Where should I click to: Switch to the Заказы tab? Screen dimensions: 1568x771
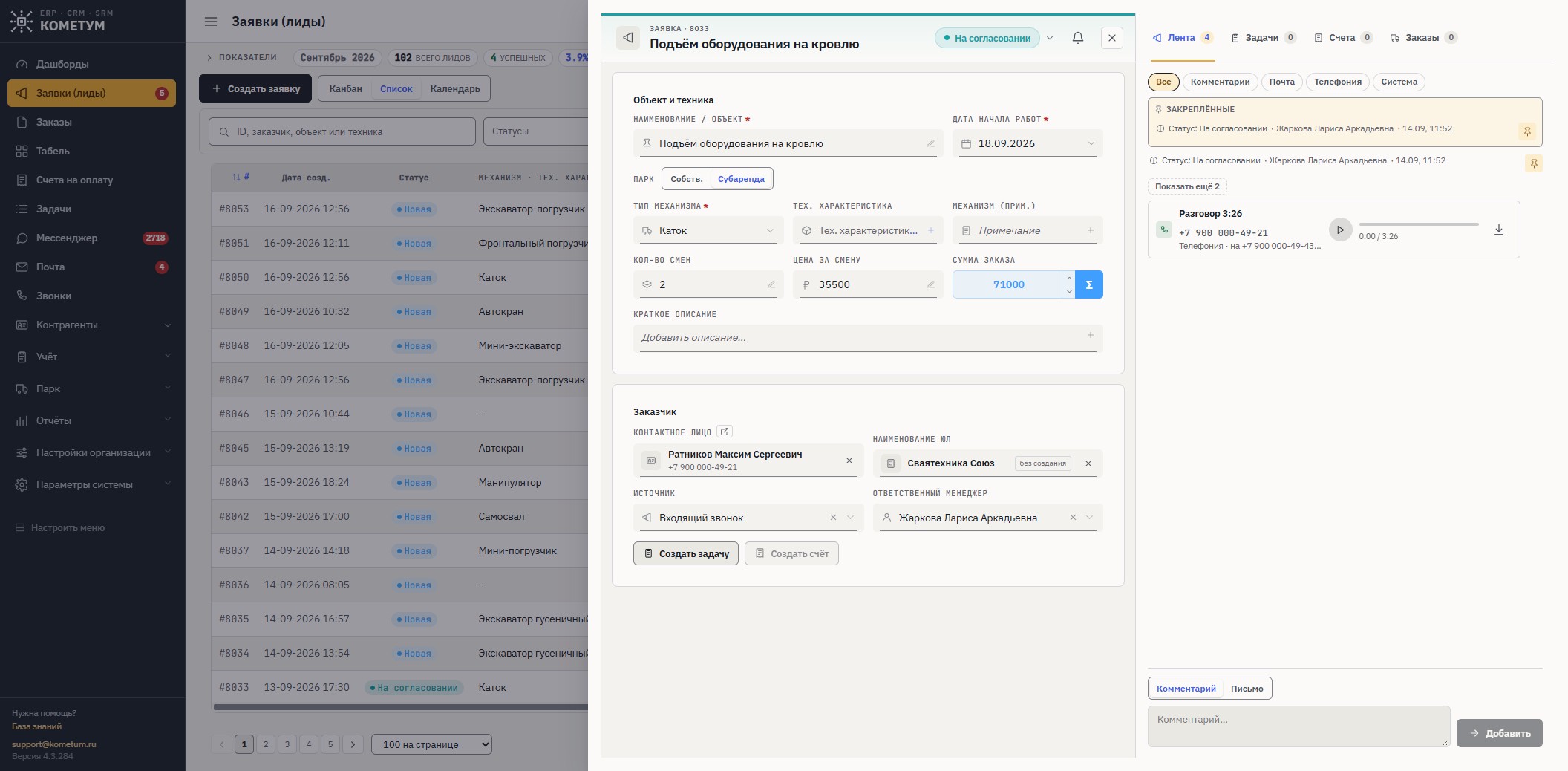coord(1423,38)
